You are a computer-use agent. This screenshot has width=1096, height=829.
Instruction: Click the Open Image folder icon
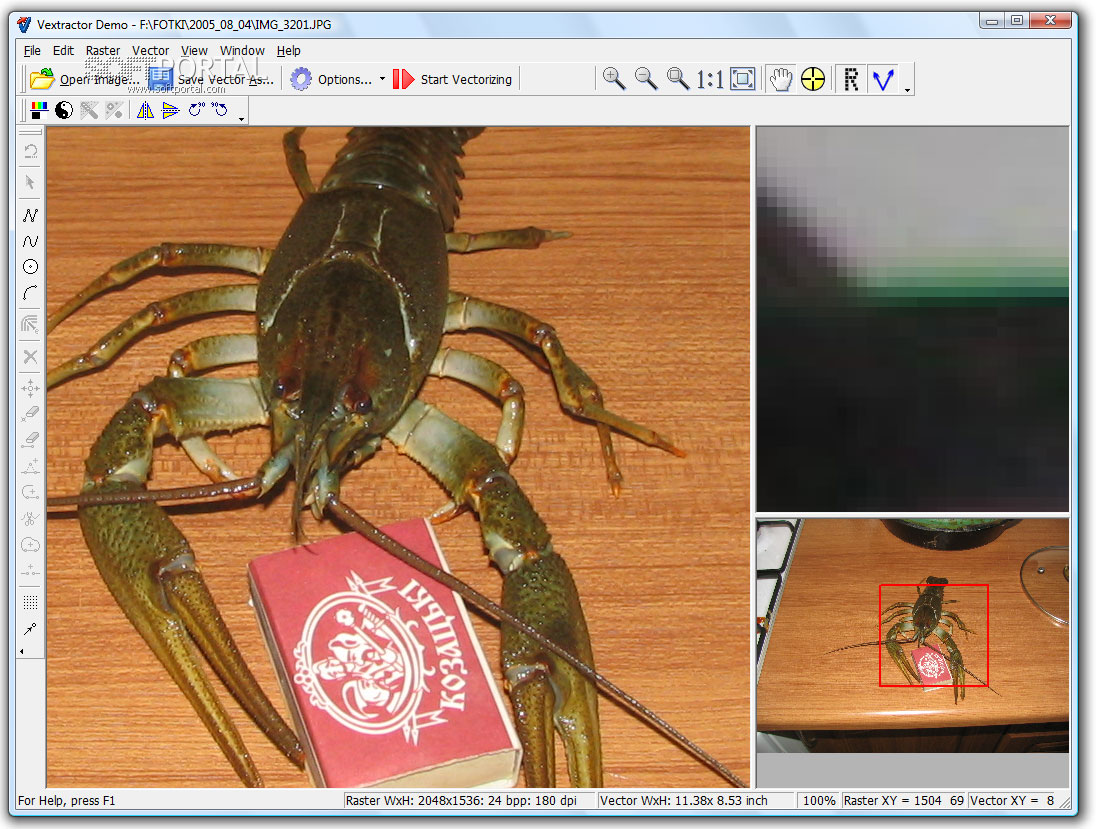click(42, 79)
